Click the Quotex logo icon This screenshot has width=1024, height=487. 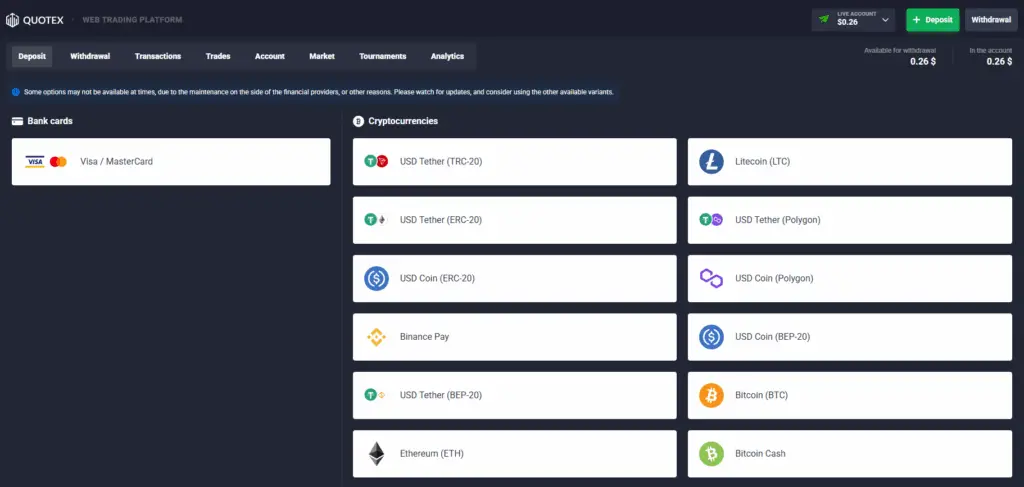point(12,20)
